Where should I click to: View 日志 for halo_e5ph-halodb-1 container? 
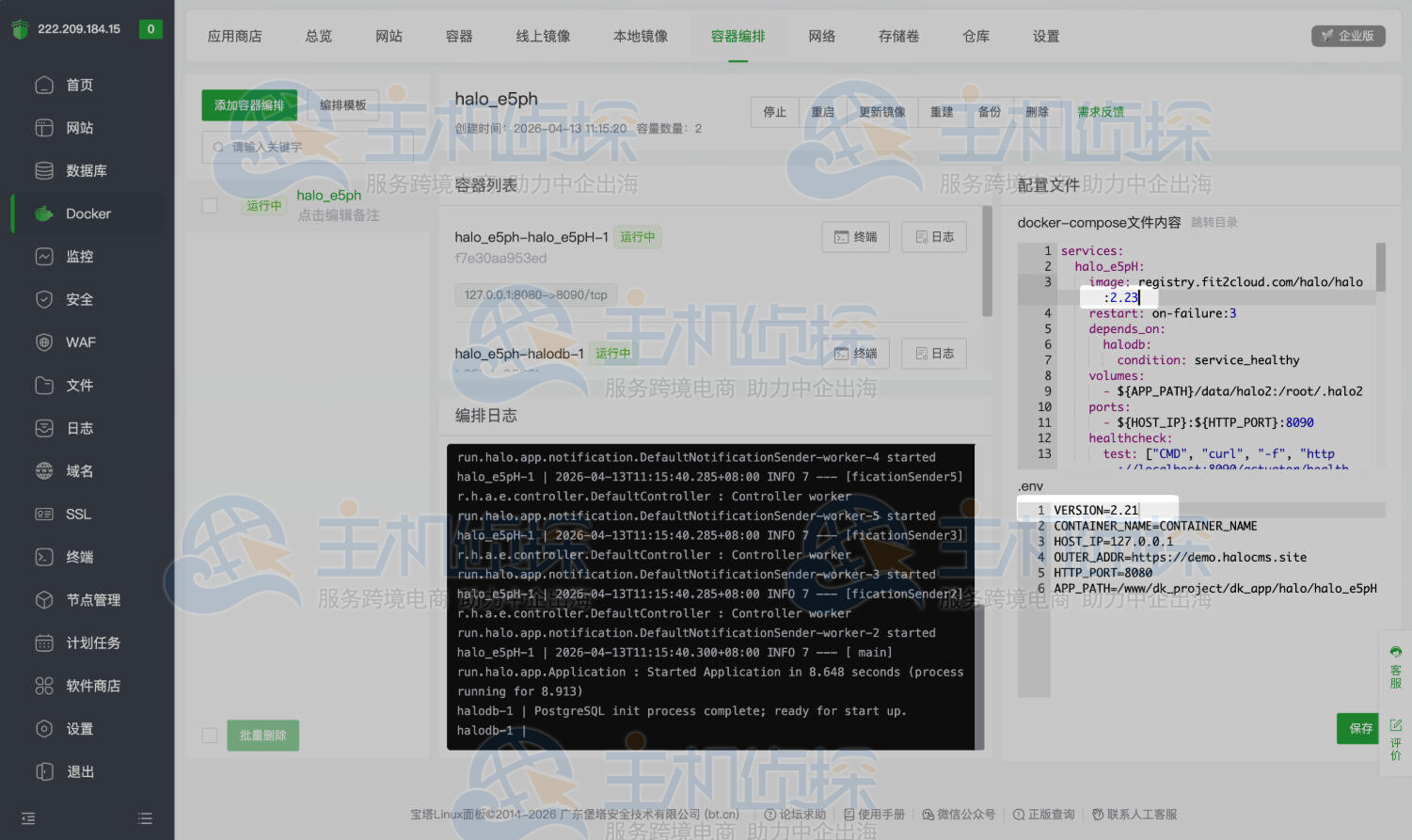[x=934, y=354]
